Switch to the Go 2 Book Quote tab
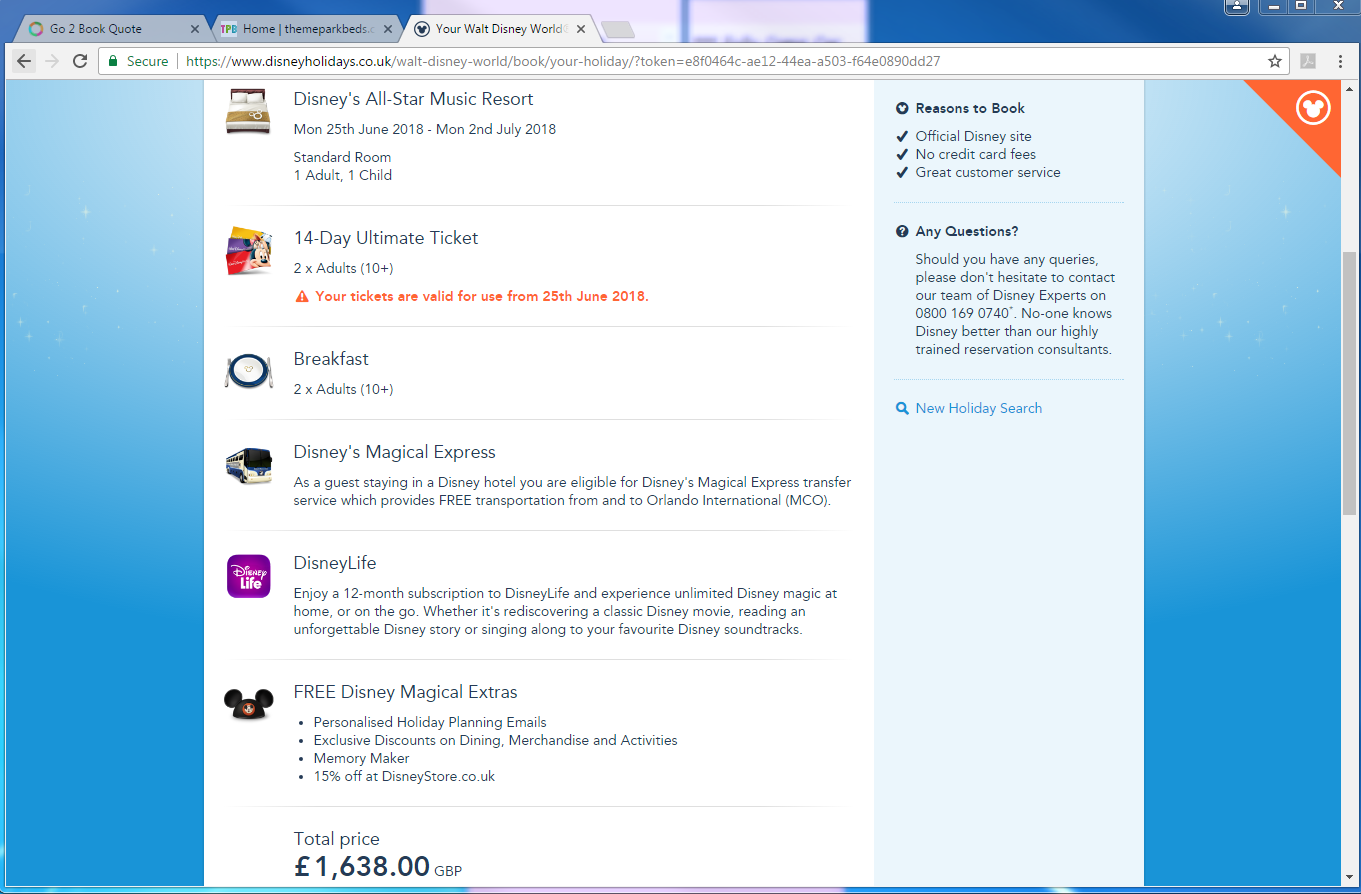Screen dimensions: 1361x894 (x=110, y=29)
